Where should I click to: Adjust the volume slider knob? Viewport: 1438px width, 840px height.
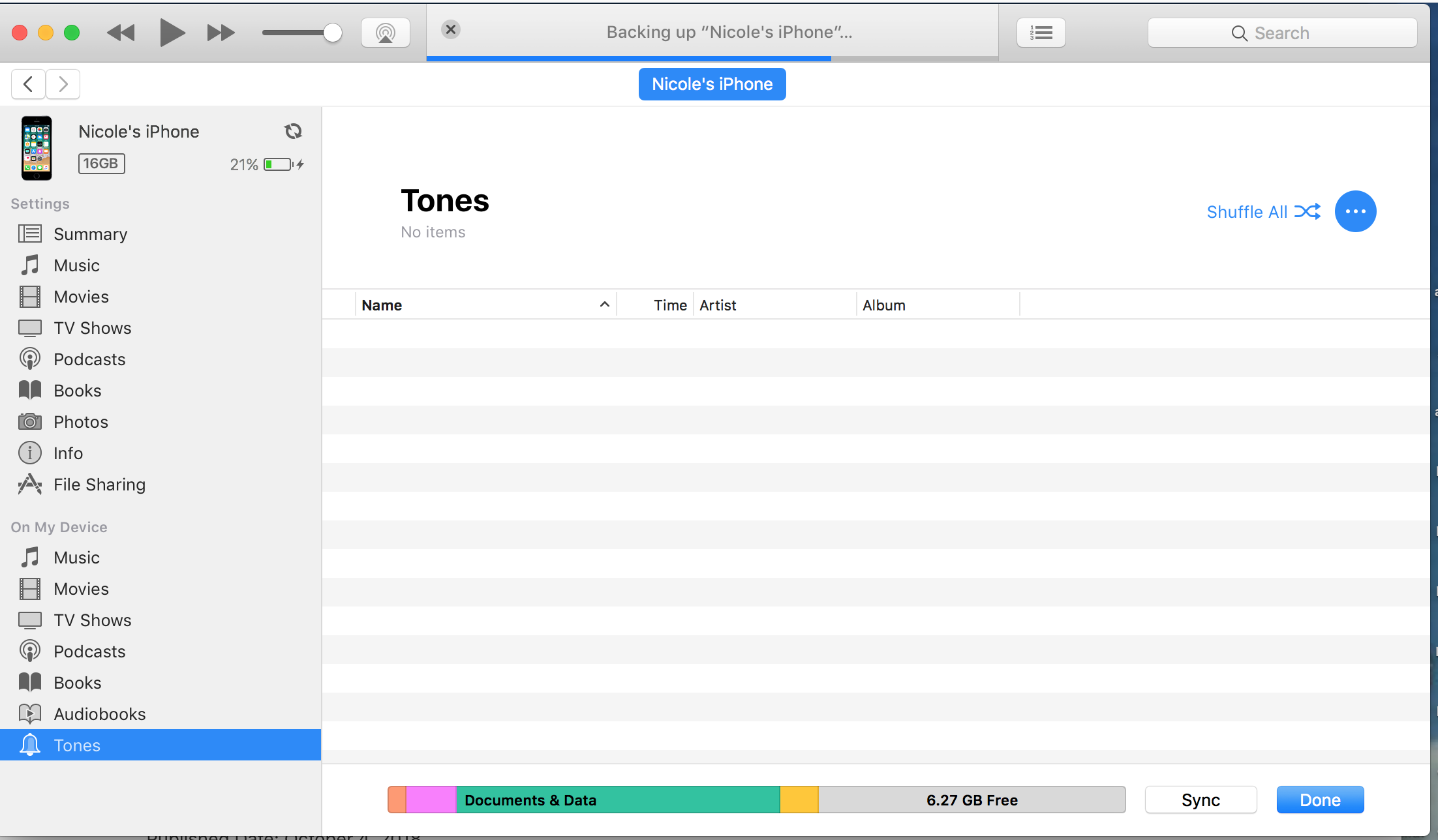tap(333, 33)
